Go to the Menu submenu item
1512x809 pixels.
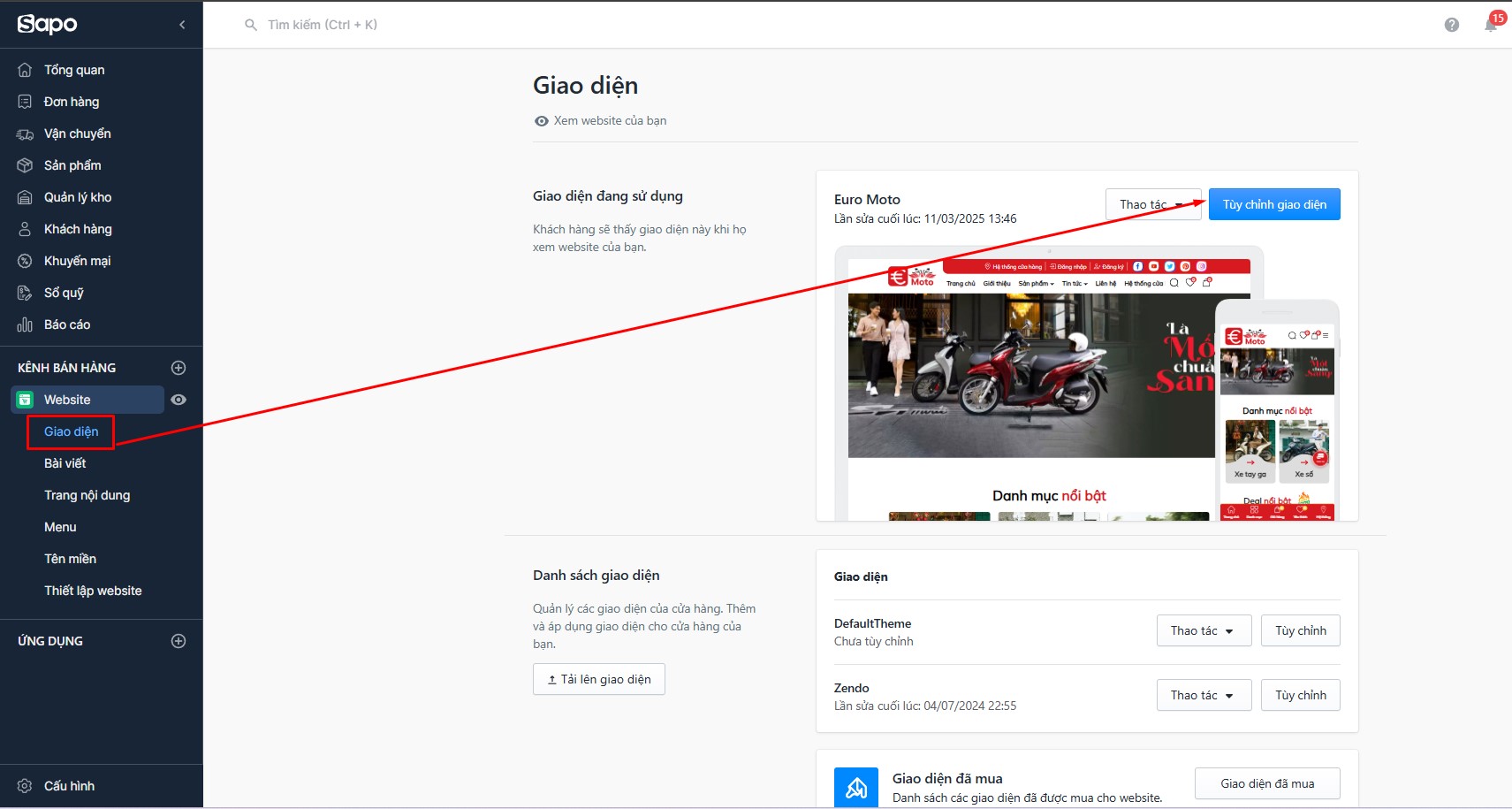(x=60, y=527)
